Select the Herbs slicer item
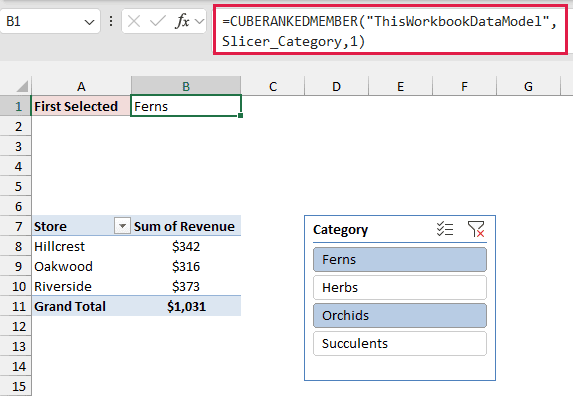This screenshot has width=573, height=396. pyautogui.click(x=400, y=288)
